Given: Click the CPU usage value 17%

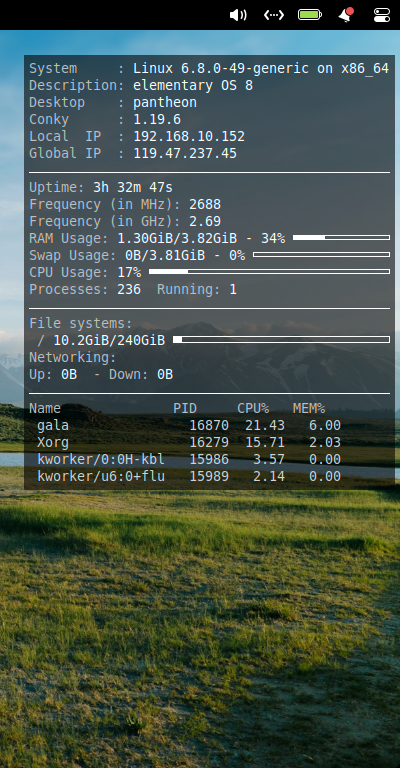Looking at the screenshot, I should tap(129, 272).
